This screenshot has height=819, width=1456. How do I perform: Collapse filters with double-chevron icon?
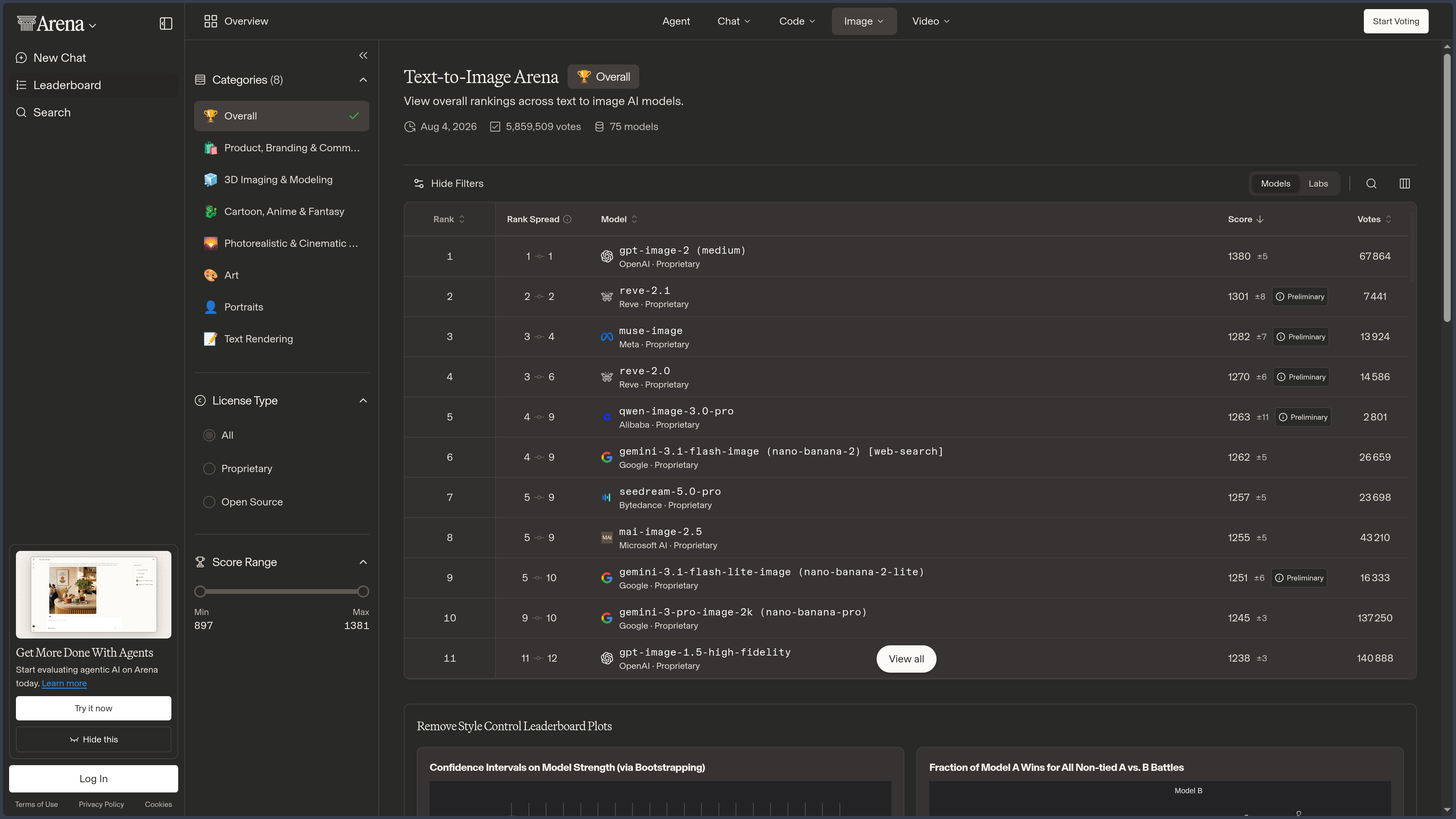tap(363, 55)
